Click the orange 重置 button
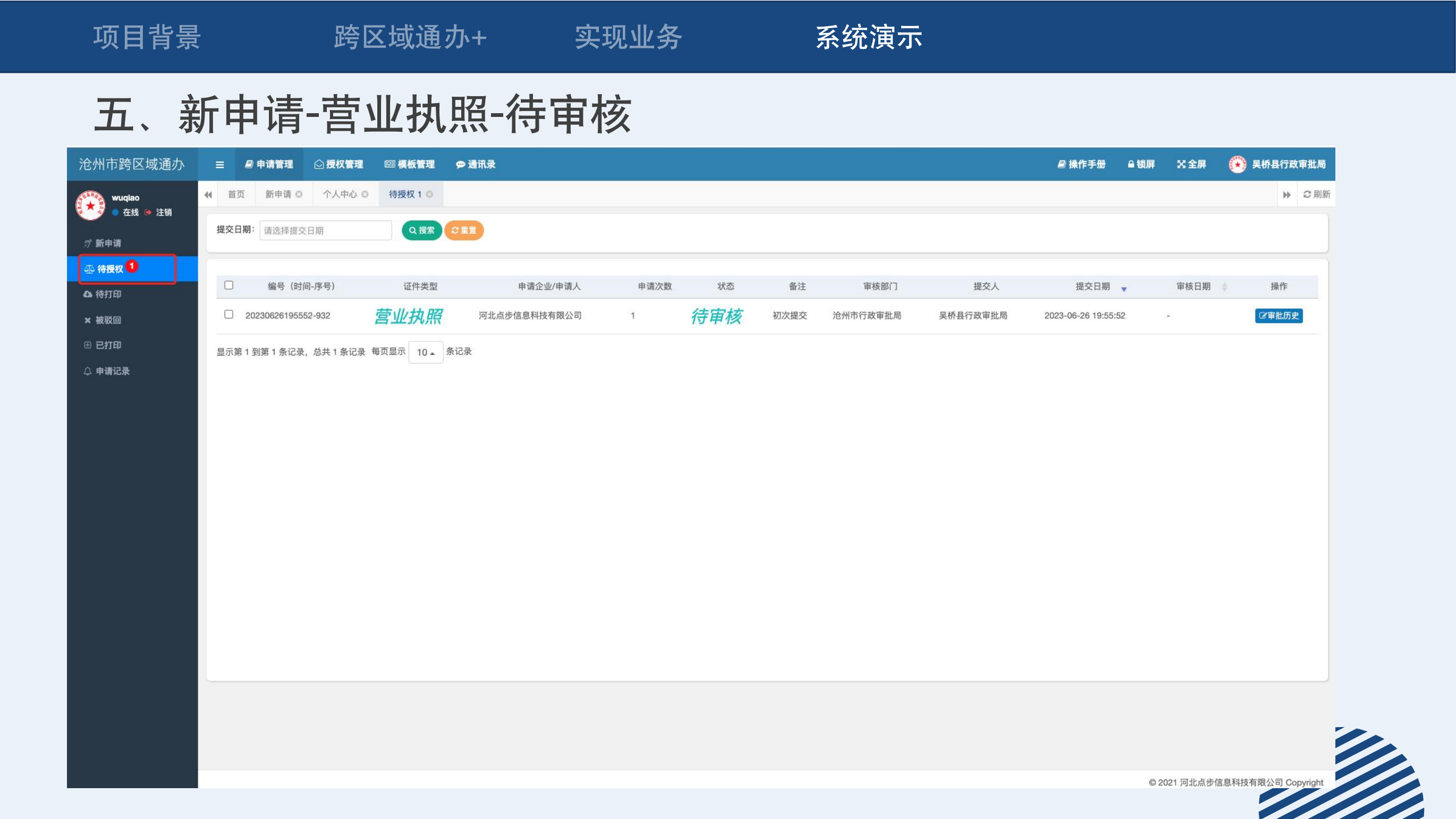Screen dimensions: 1456x819 pyautogui.click(x=463, y=231)
